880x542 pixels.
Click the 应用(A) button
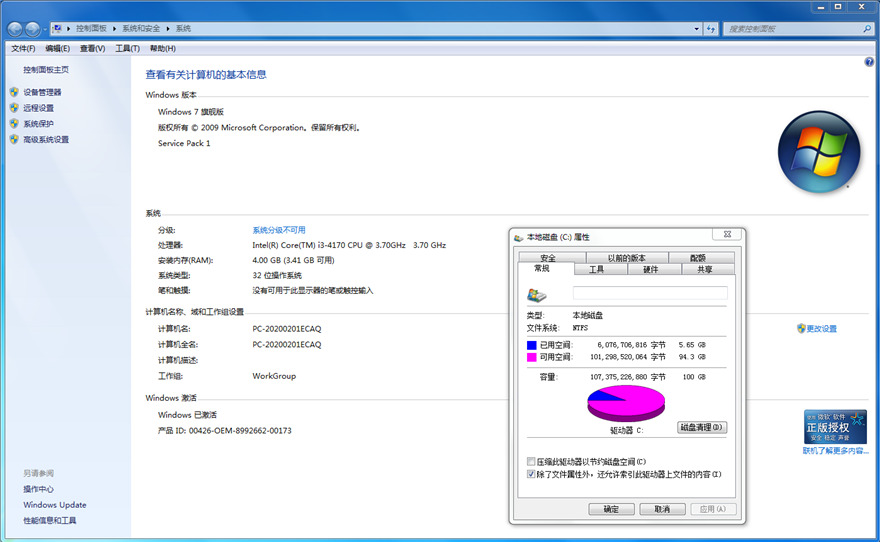click(713, 509)
